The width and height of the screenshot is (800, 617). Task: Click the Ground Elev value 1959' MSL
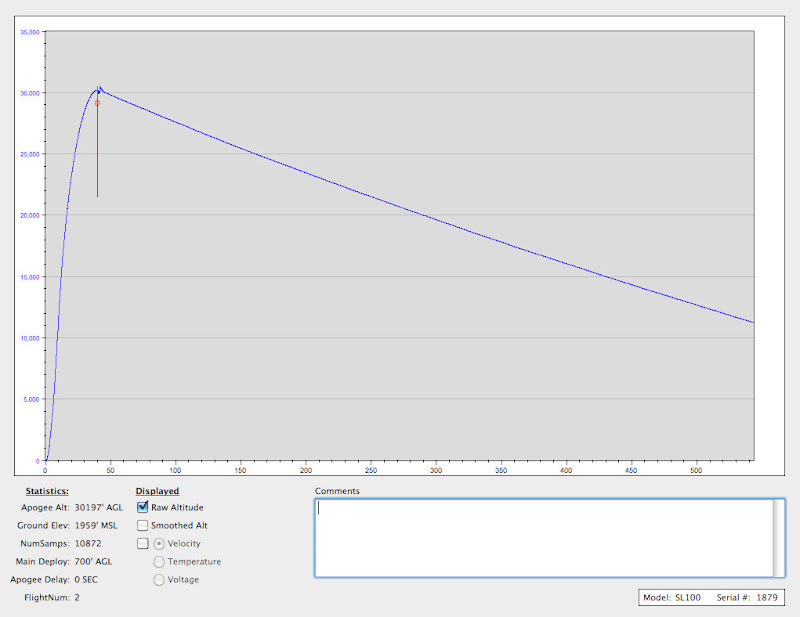point(96,525)
